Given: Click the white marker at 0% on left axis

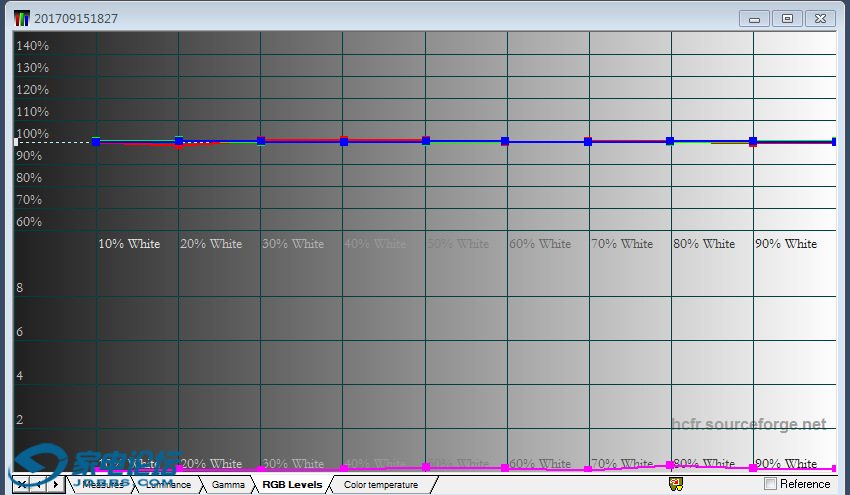Looking at the screenshot, I should coord(16,142).
